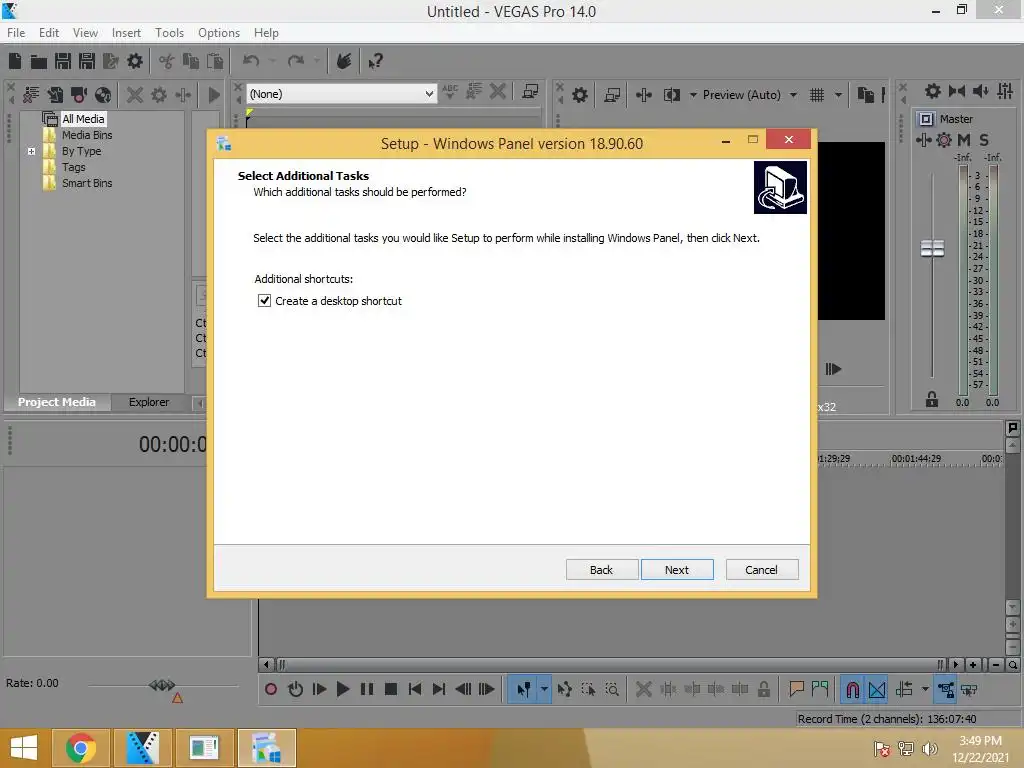Toggle the Master fader lock icon
The height and width of the screenshot is (768, 1024).
(932, 400)
